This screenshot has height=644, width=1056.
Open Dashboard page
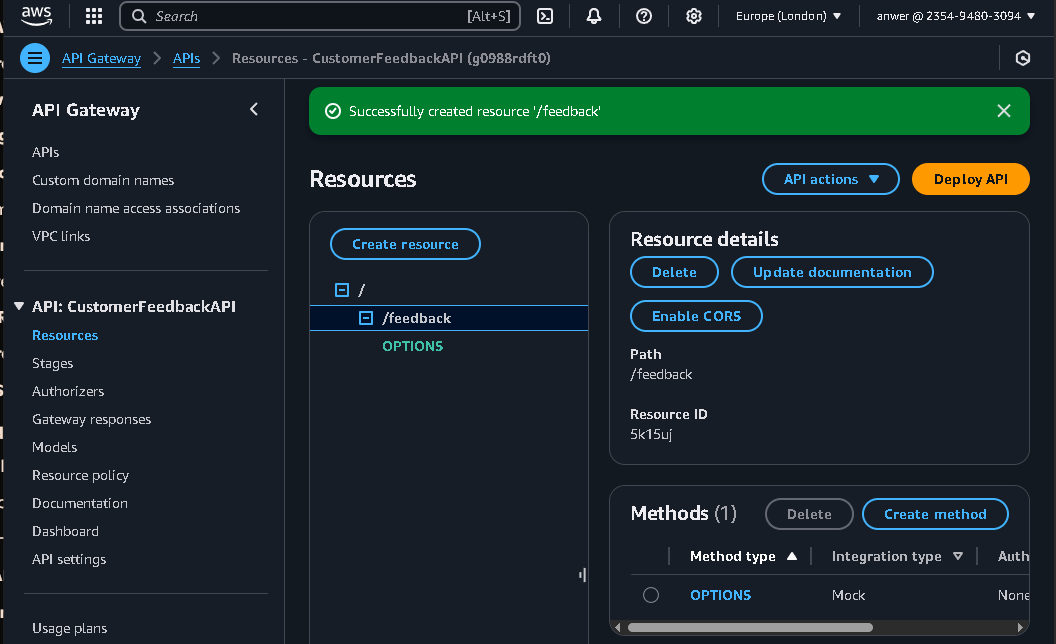pos(65,532)
